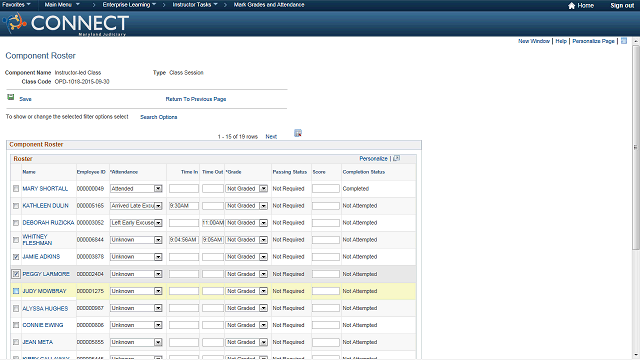Click the Class Code OPD-1018-2015-09-30
640x360 pixels.
[82, 82]
